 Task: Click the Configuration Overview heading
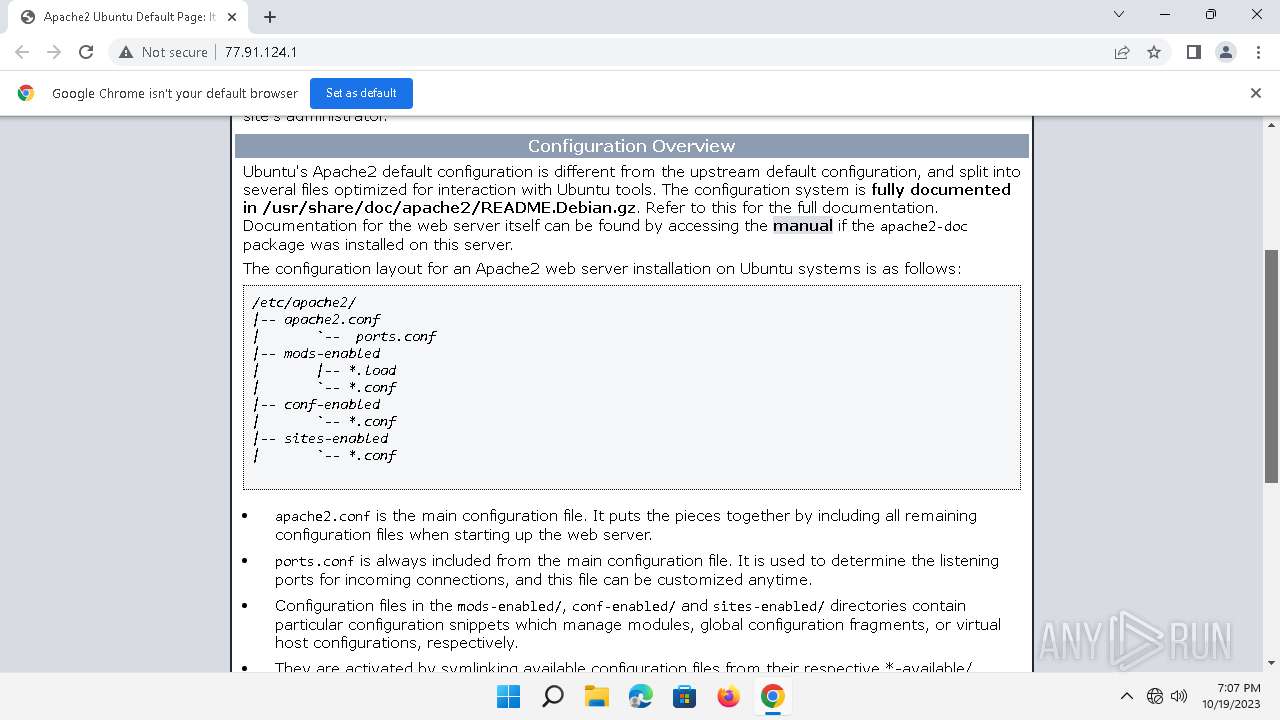(x=631, y=146)
